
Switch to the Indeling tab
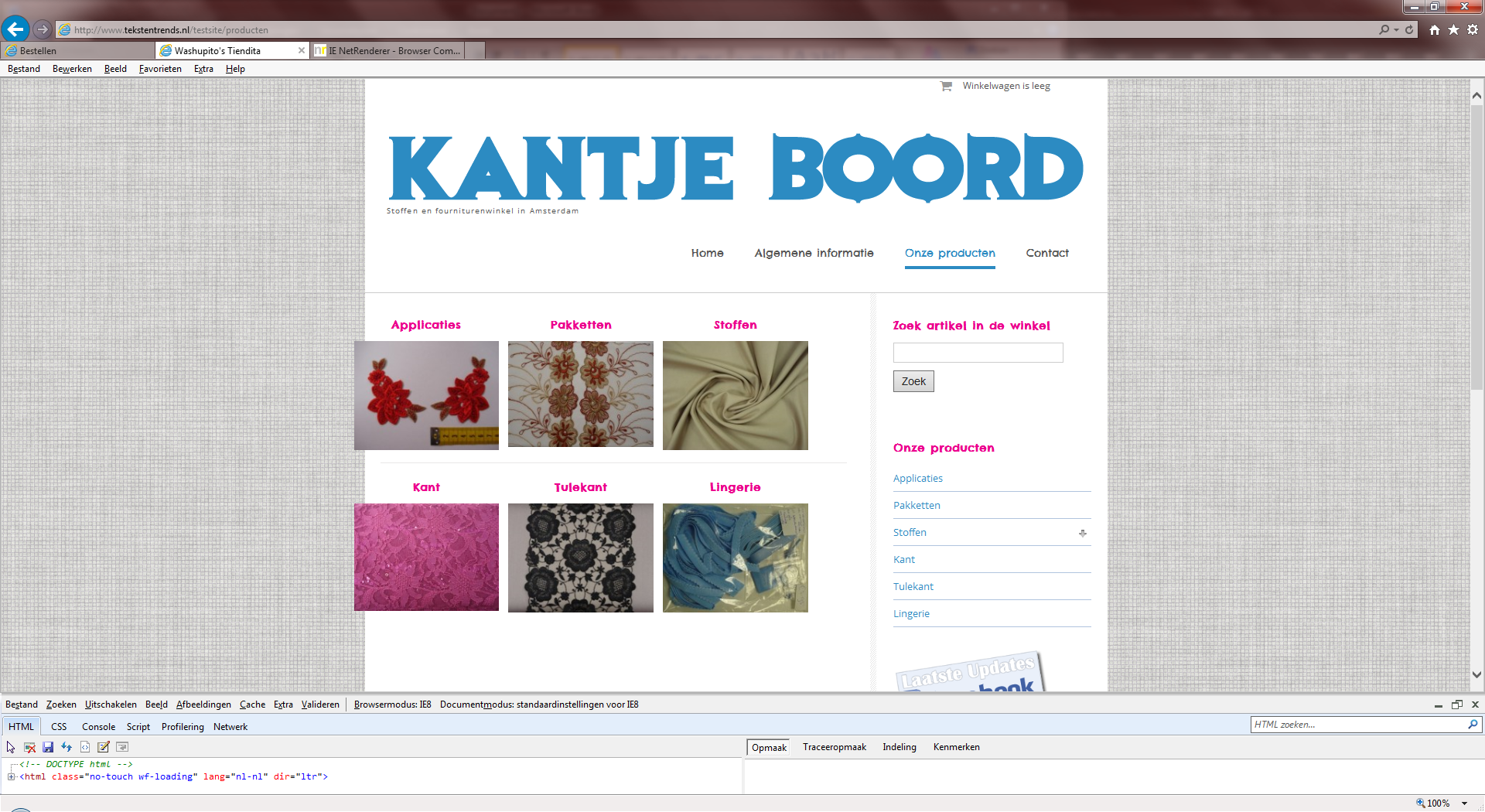click(900, 747)
